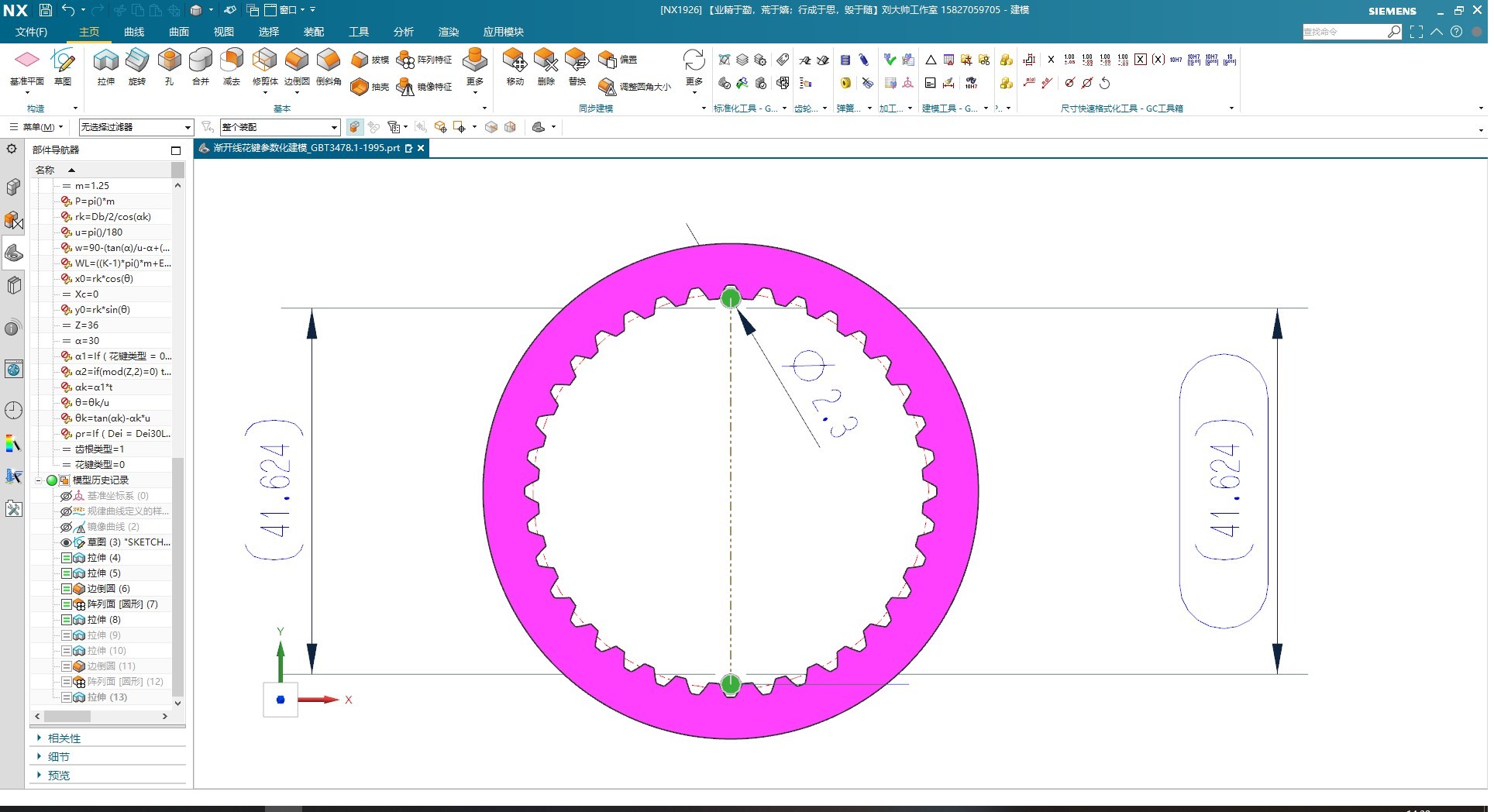
Task: Click the navigator vertical scrollbar down arrow
Action: coord(177,704)
